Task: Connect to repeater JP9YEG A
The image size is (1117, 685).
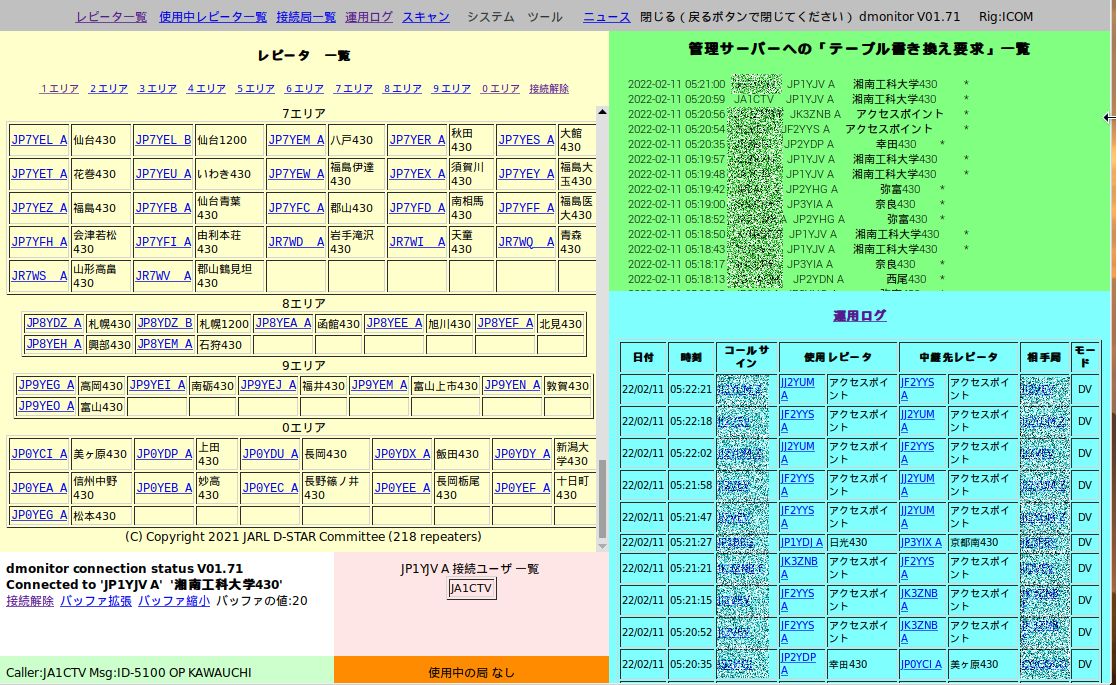Action: click(x=46, y=385)
